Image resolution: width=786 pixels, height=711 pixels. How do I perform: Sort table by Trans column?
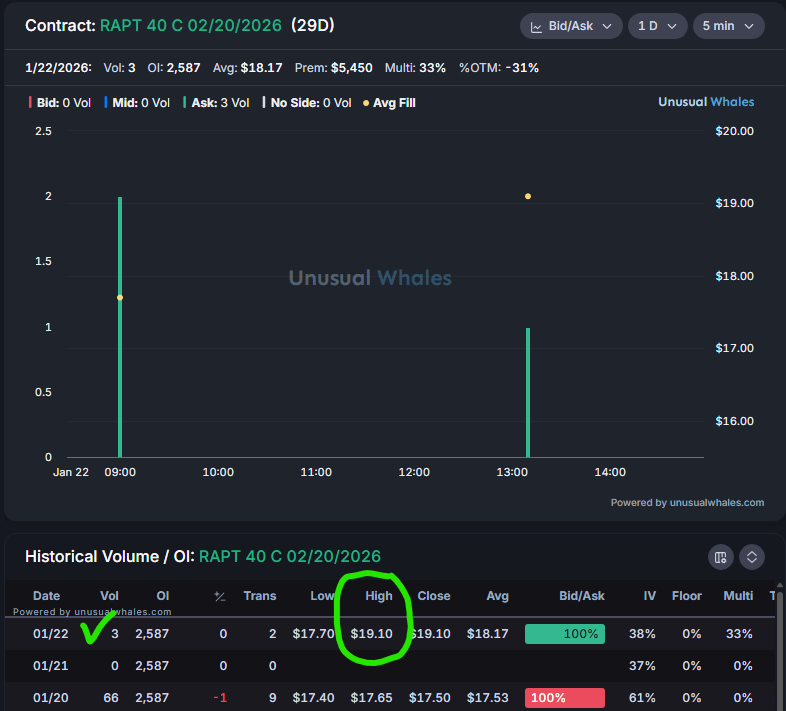pyautogui.click(x=260, y=596)
